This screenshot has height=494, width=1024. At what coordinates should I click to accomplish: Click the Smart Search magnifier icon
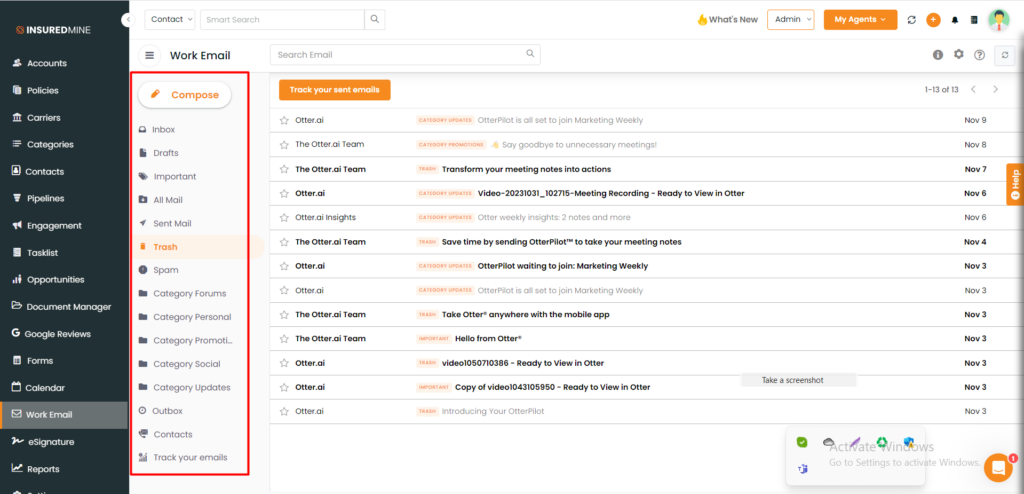[x=375, y=20]
